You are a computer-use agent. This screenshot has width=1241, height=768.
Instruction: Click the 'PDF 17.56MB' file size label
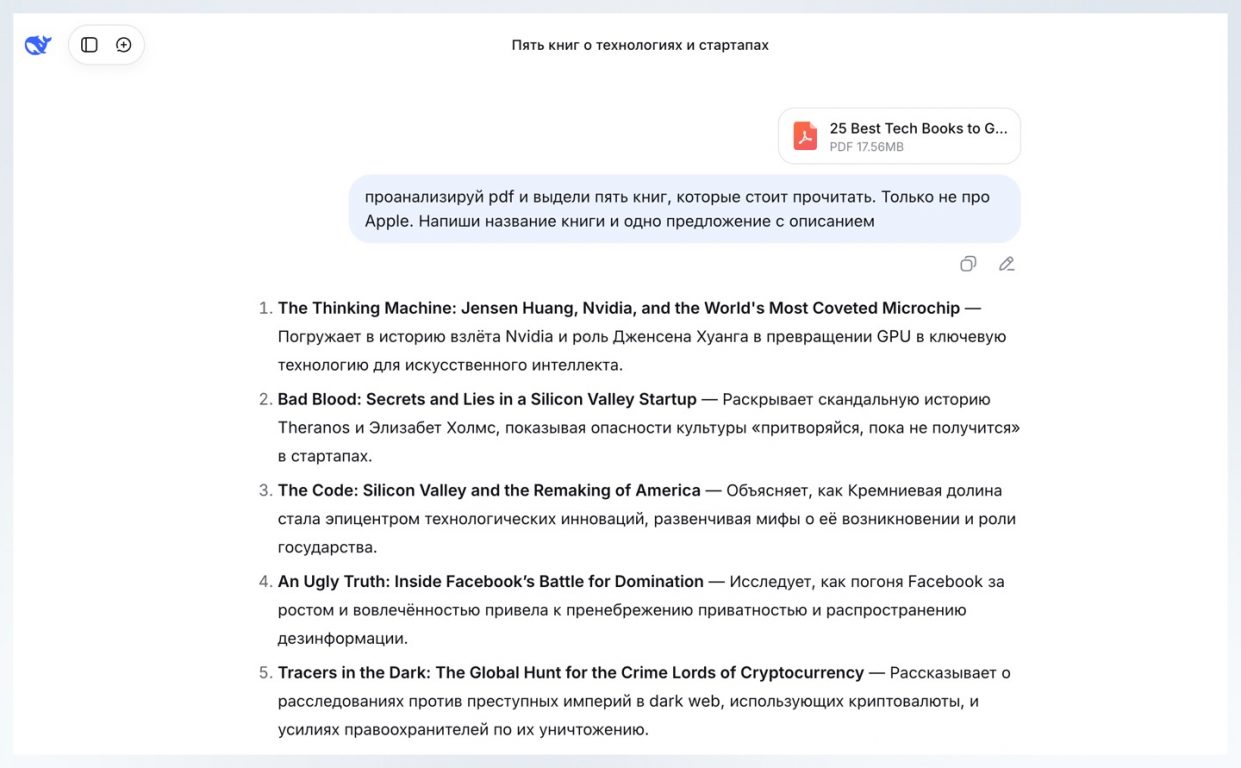[x=866, y=147]
